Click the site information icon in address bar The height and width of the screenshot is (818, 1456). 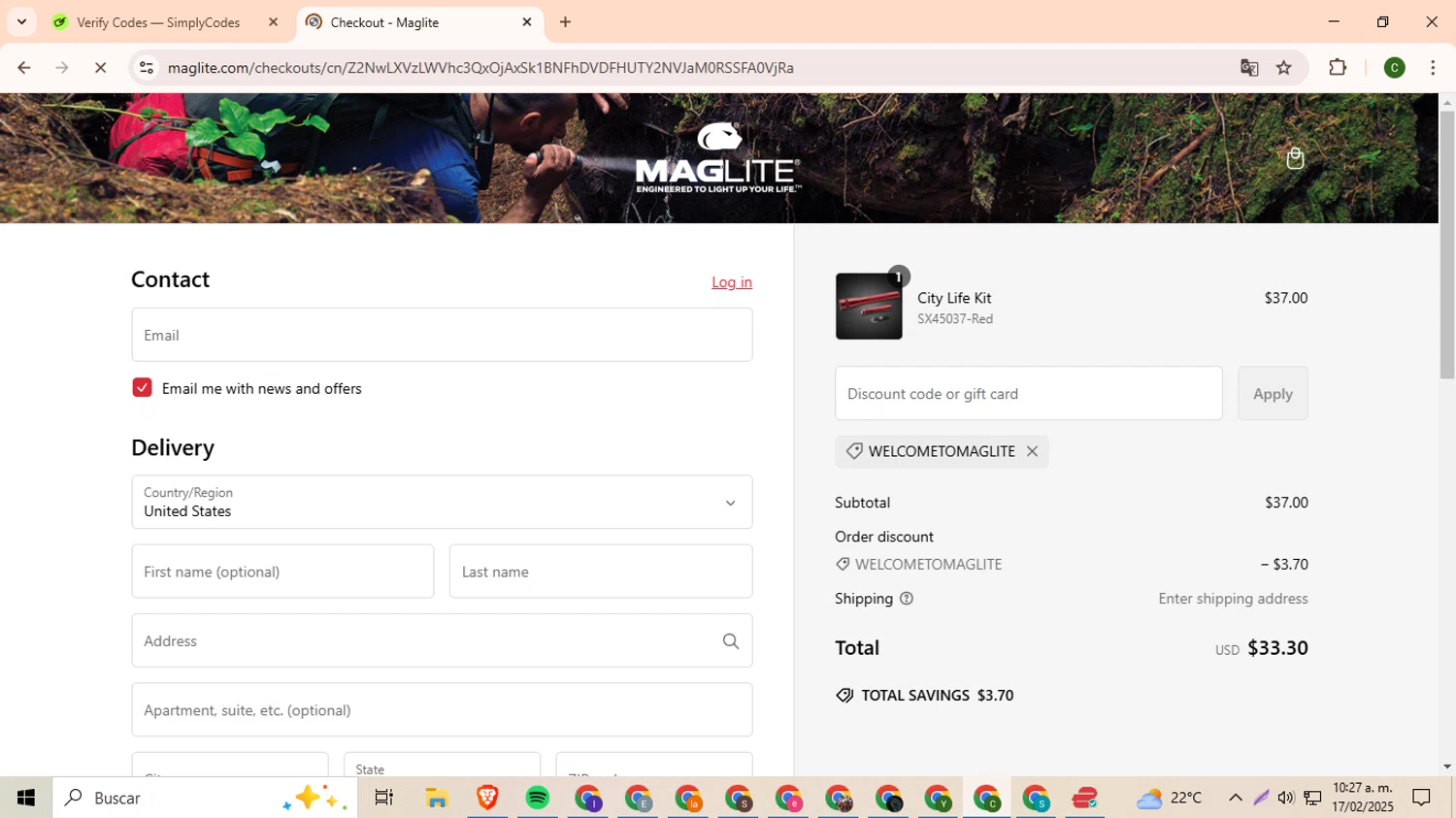click(147, 68)
